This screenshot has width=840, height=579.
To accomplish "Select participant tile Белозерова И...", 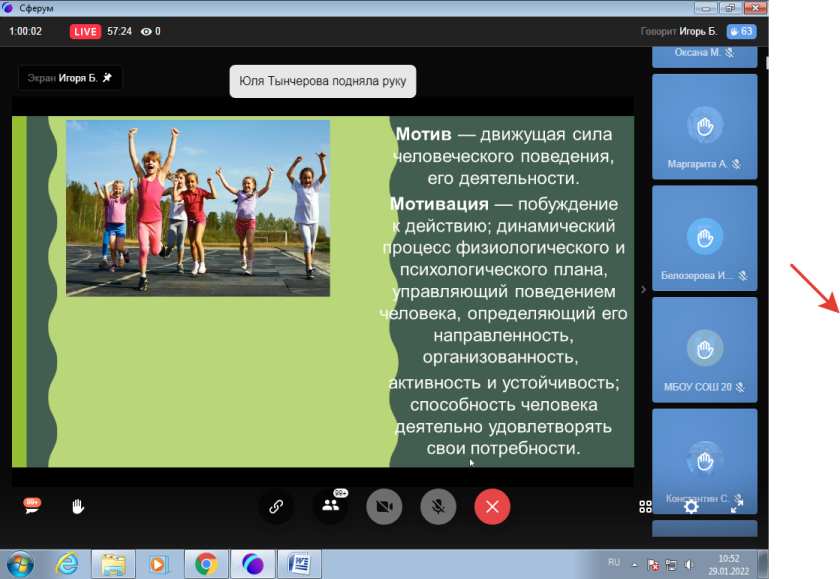I will click(x=704, y=238).
